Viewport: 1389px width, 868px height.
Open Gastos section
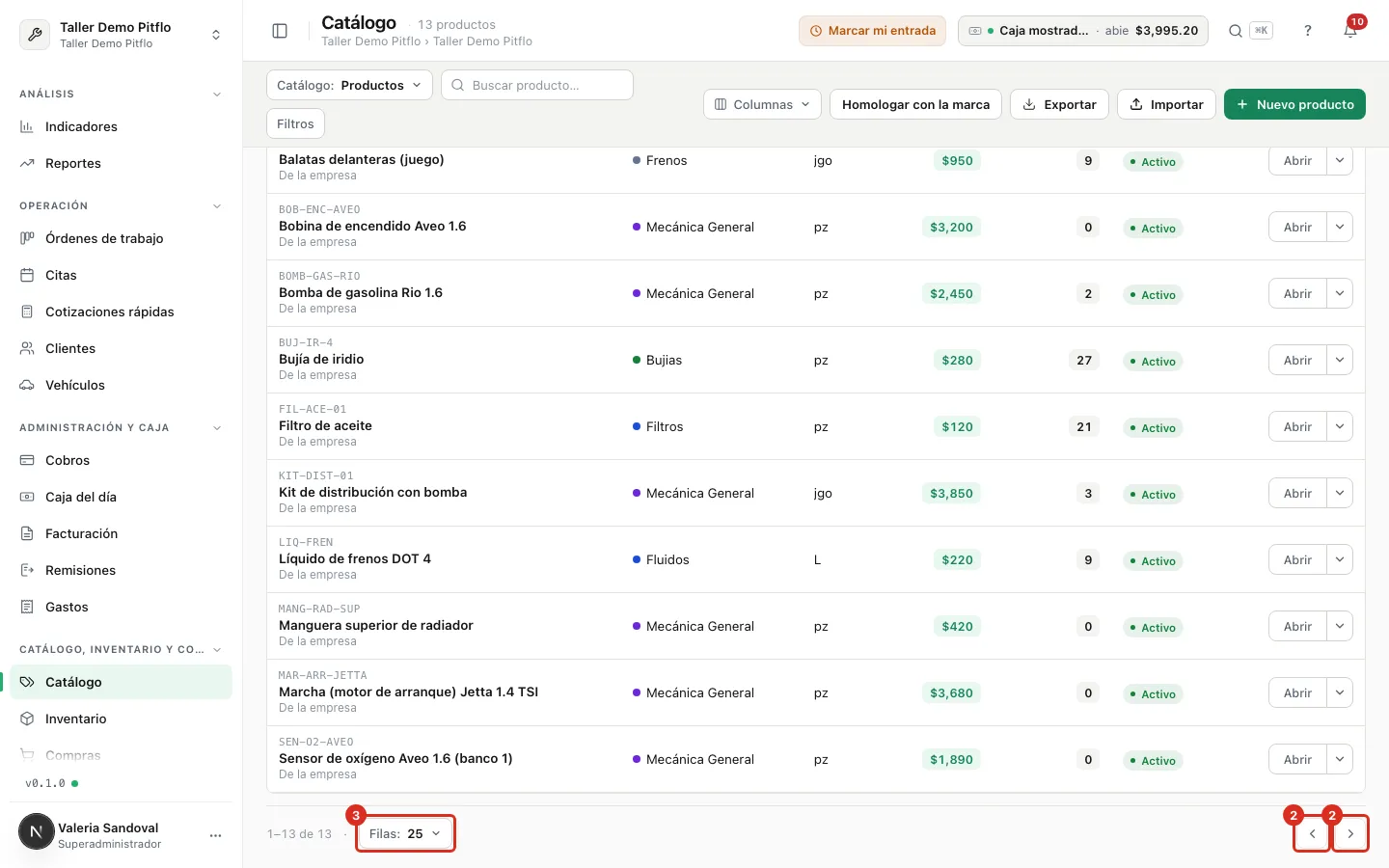(x=121, y=607)
